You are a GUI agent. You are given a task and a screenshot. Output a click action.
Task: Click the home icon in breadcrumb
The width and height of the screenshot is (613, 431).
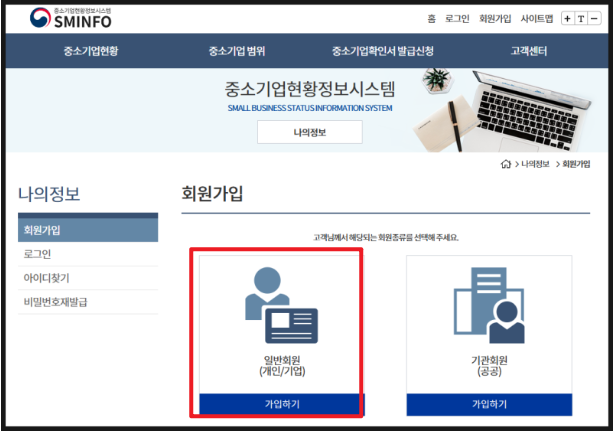[505, 164]
